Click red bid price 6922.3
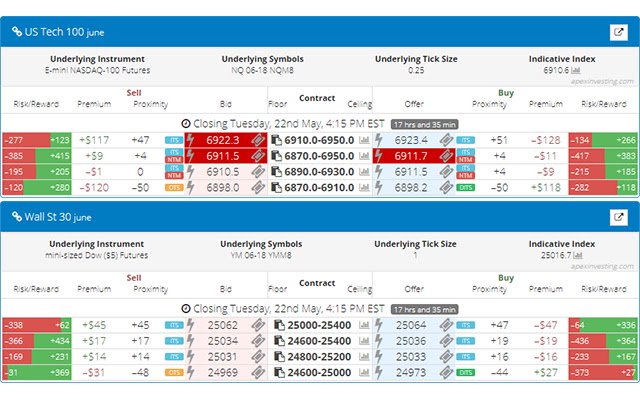640x400 pixels. click(222, 140)
